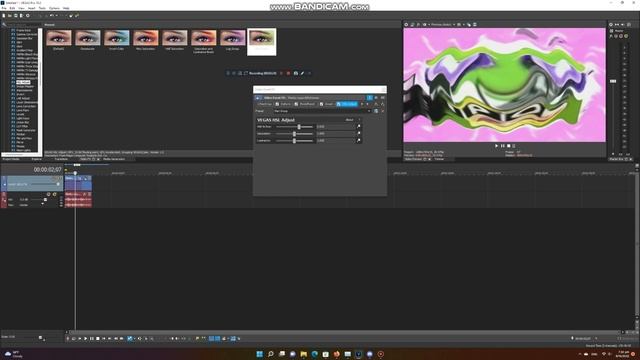
Task: Toggle the HSL Adjust effect checkbox in chain
Action: 339,104
